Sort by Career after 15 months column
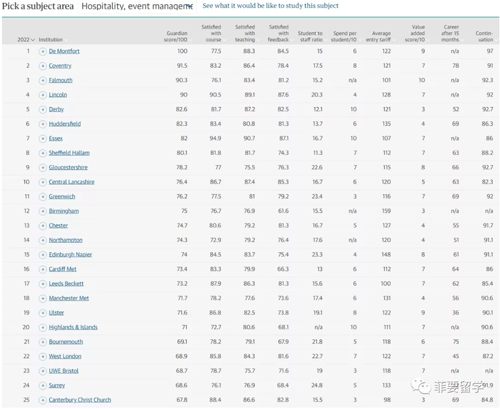Viewport: 500px width, 409px height. point(450,33)
